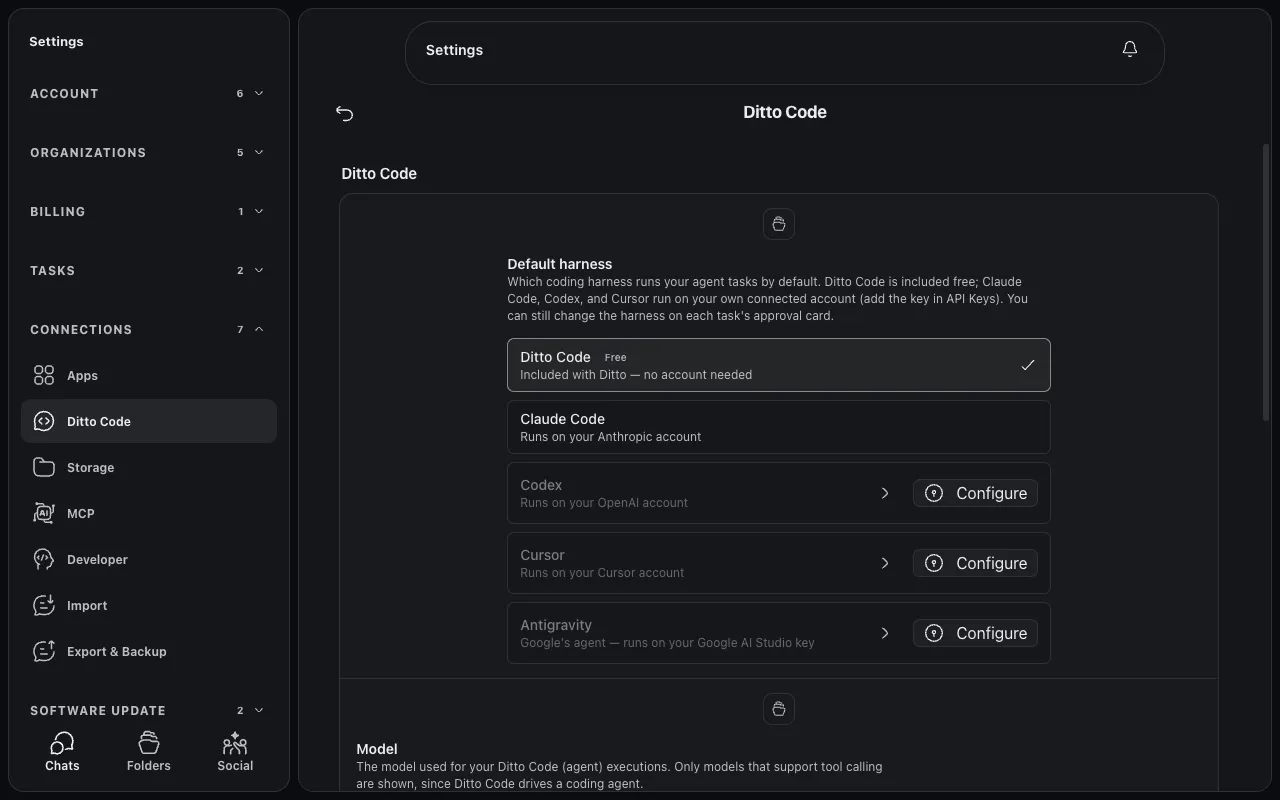Click the icon above the Model section

click(x=779, y=708)
